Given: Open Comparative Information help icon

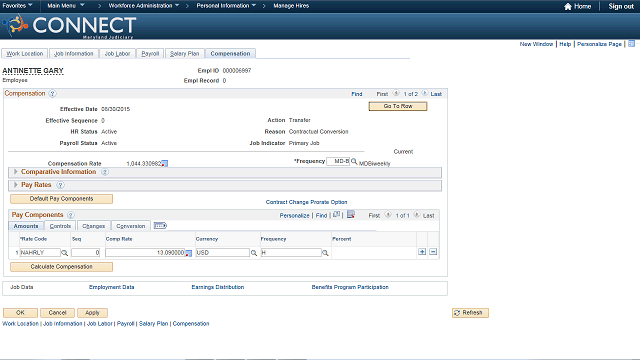Looking at the screenshot, I should [105, 172].
